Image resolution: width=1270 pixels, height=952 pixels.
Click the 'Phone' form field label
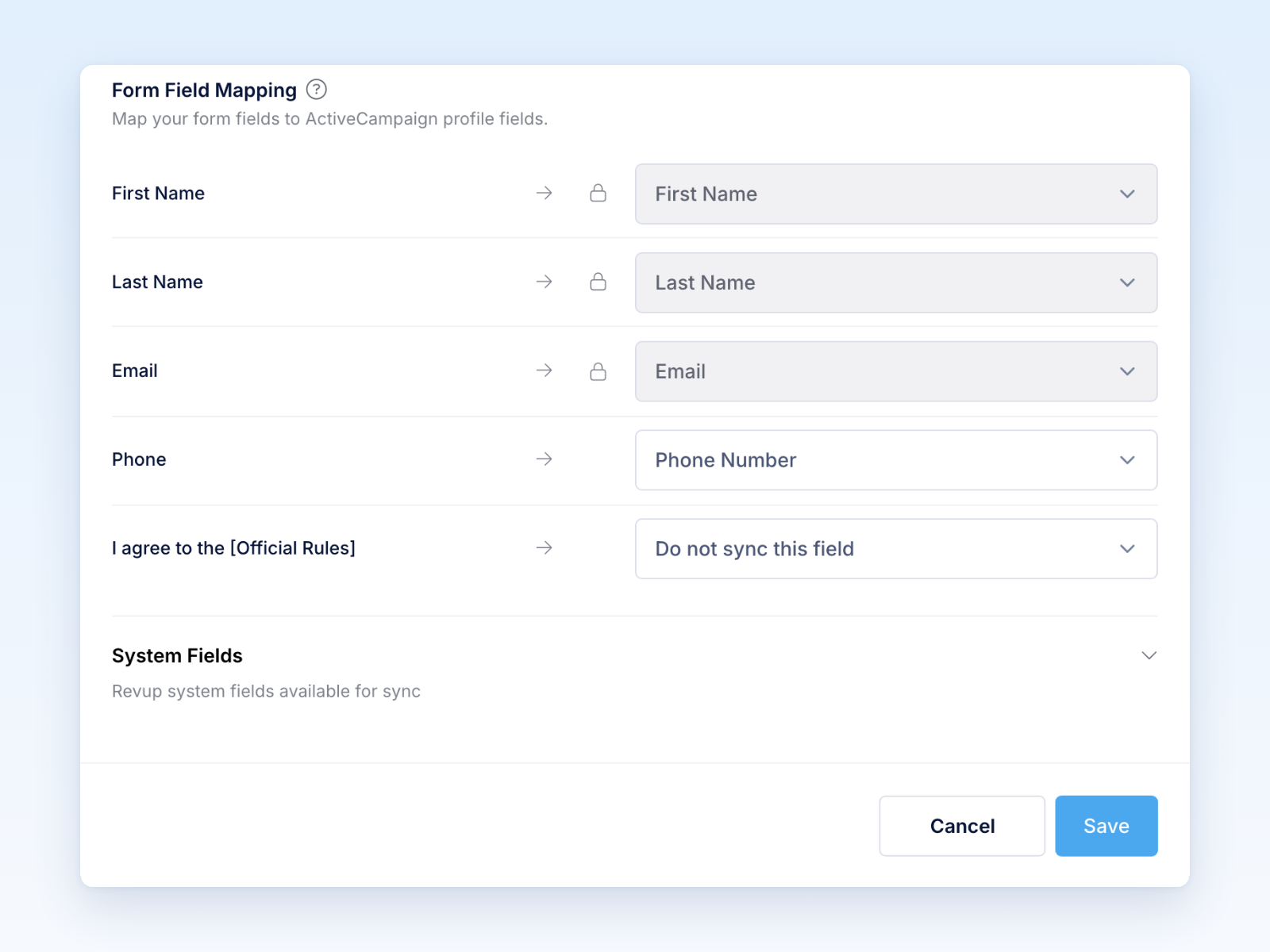(x=139, y=459)
